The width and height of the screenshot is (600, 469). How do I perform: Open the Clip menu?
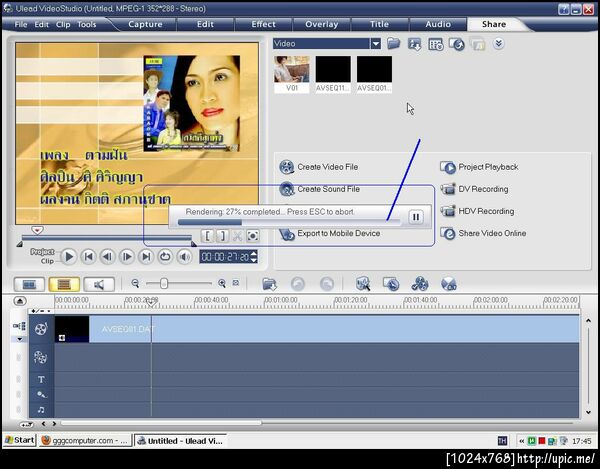tap(63, 24)
